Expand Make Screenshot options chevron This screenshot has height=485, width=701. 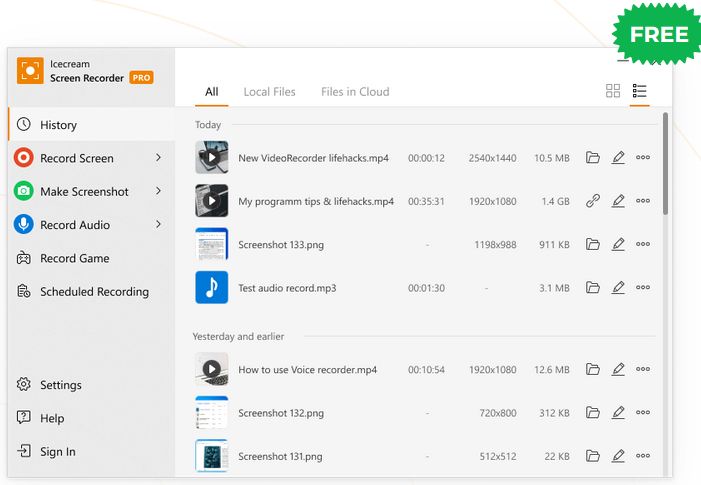(x=158, y=191)
